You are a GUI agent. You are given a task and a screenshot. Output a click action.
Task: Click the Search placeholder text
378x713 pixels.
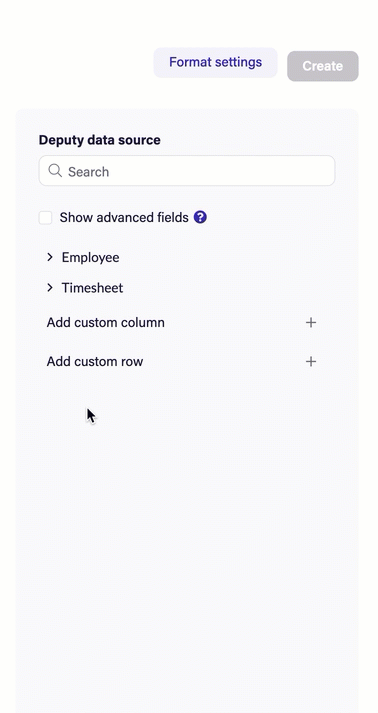coord(89,171)
